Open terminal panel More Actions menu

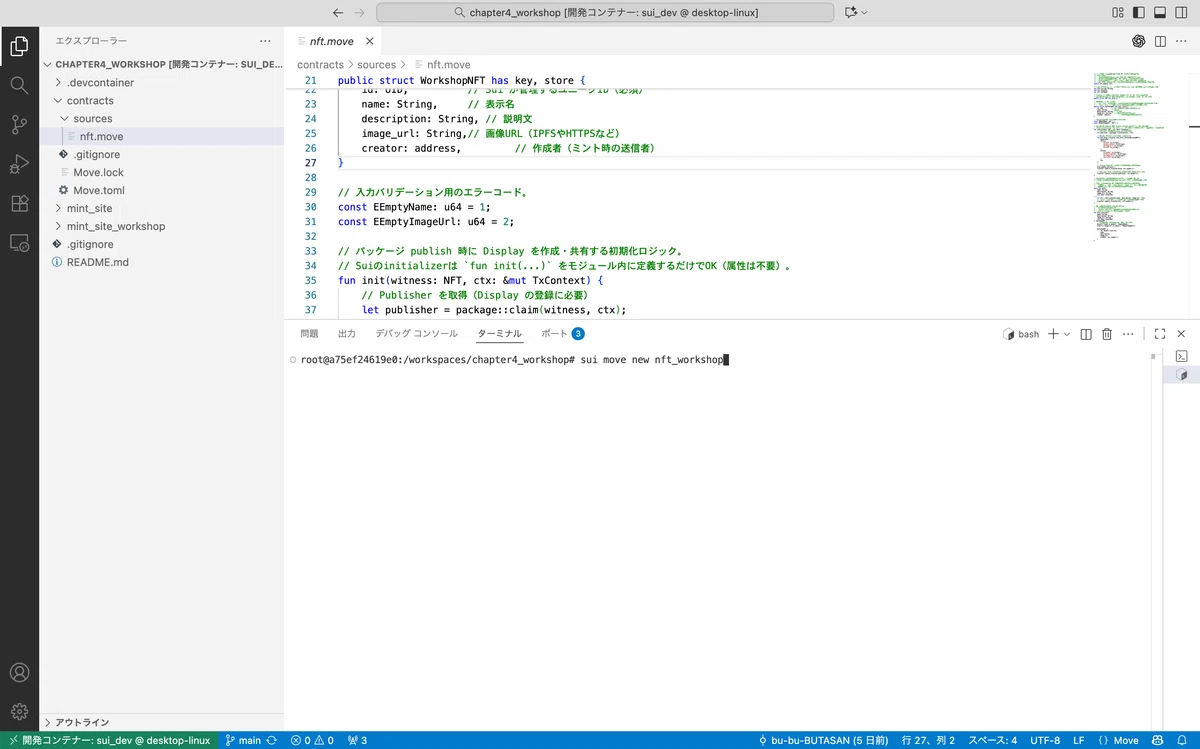pyautogui.click(x=1128, y=334)
